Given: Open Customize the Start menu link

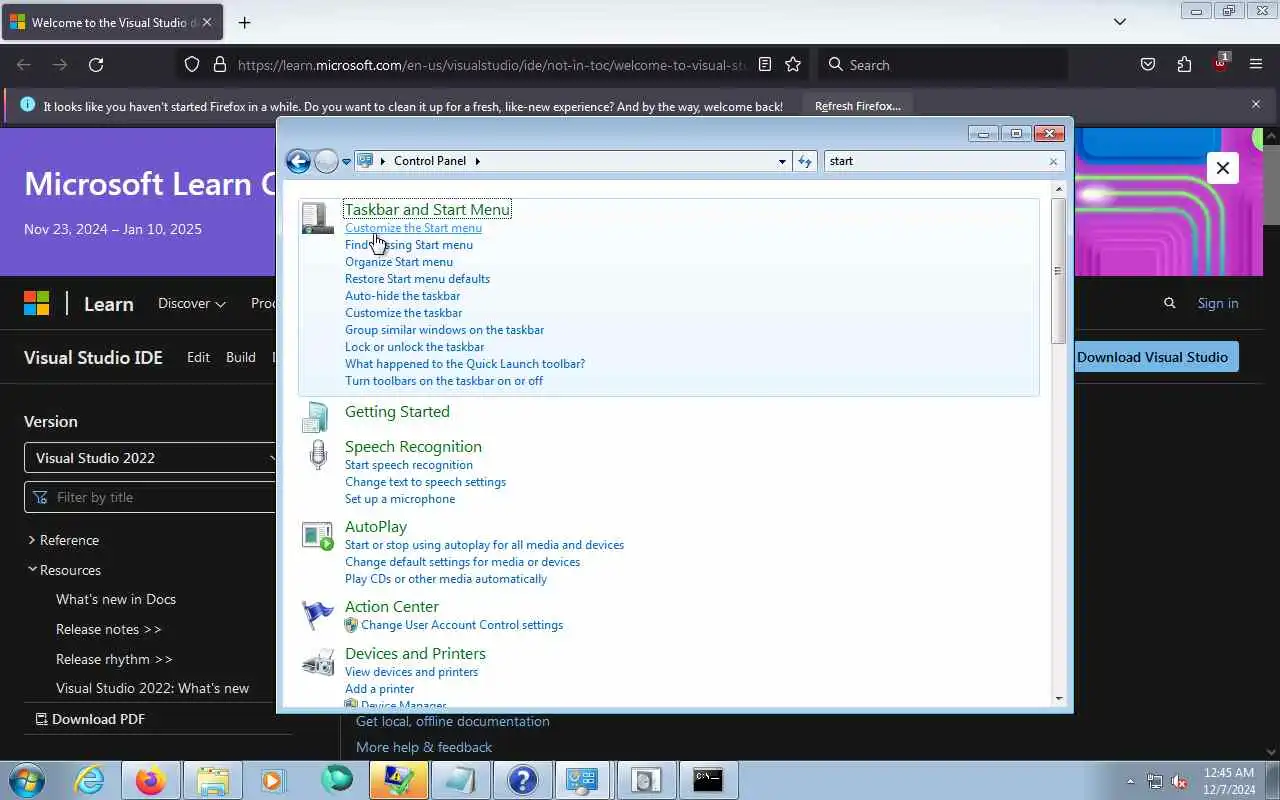Looking at the screenshot, I should tap(413, 228).
